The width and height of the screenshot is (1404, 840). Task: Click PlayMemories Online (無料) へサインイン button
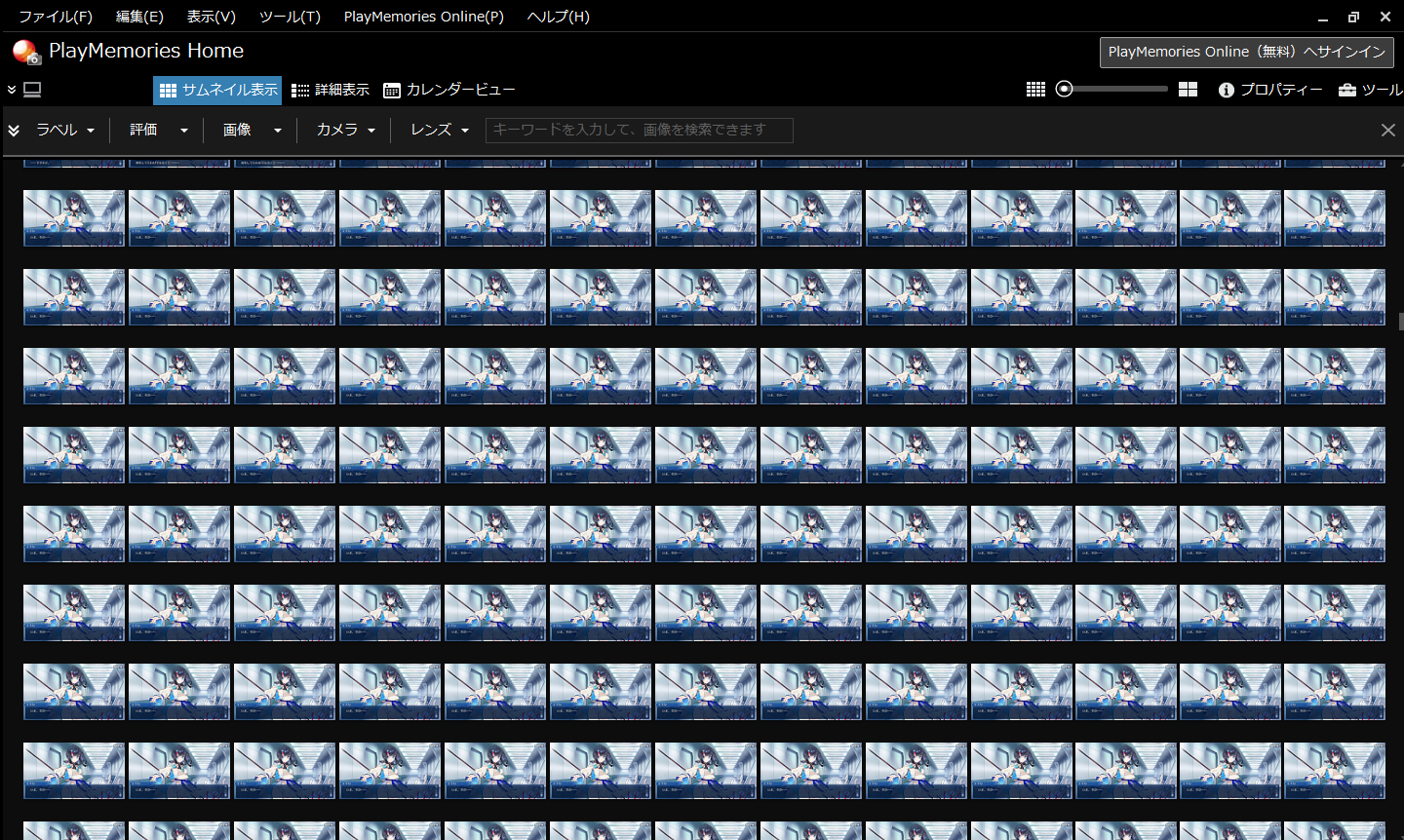[x=1246, y=52]
